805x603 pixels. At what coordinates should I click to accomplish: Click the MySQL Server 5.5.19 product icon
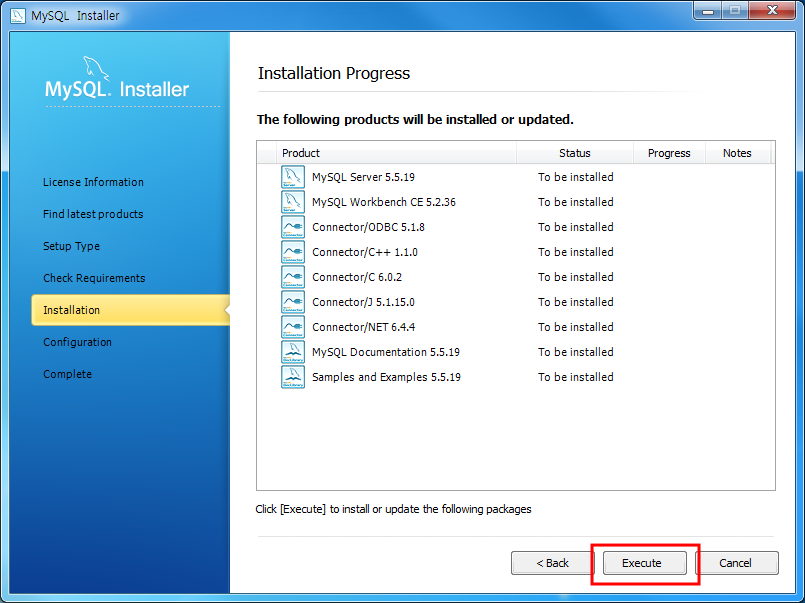(293, 177)
